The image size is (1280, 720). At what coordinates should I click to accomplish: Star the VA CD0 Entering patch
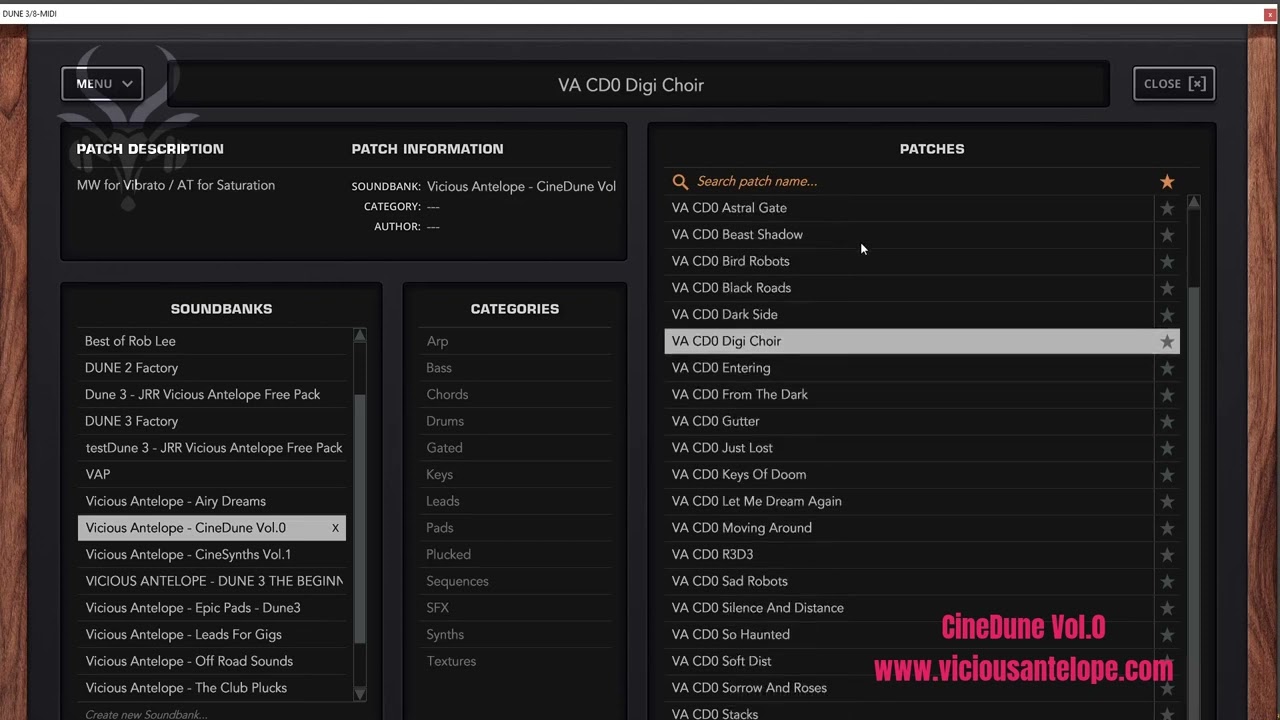tap(1167, 368)
